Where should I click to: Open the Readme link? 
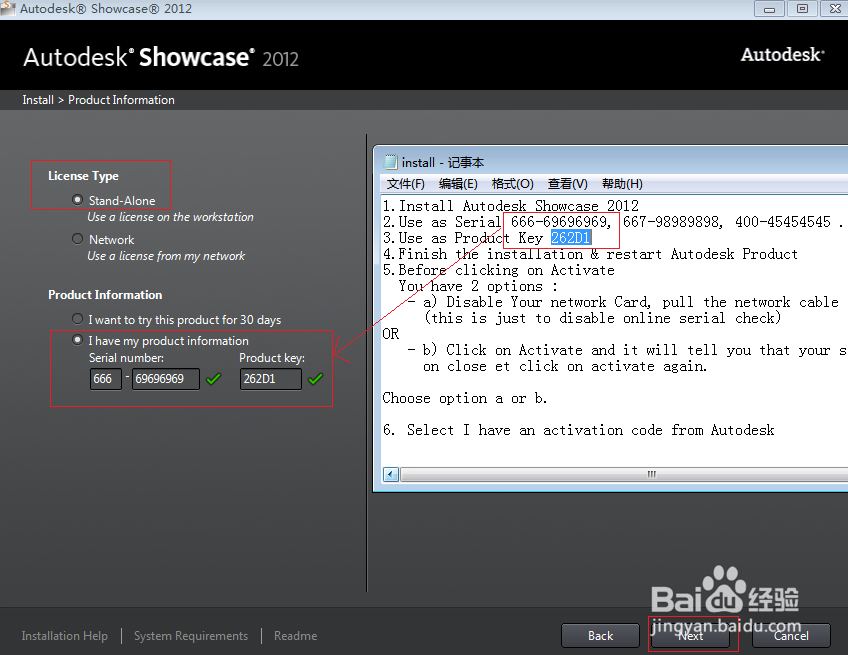click(295, 636)
